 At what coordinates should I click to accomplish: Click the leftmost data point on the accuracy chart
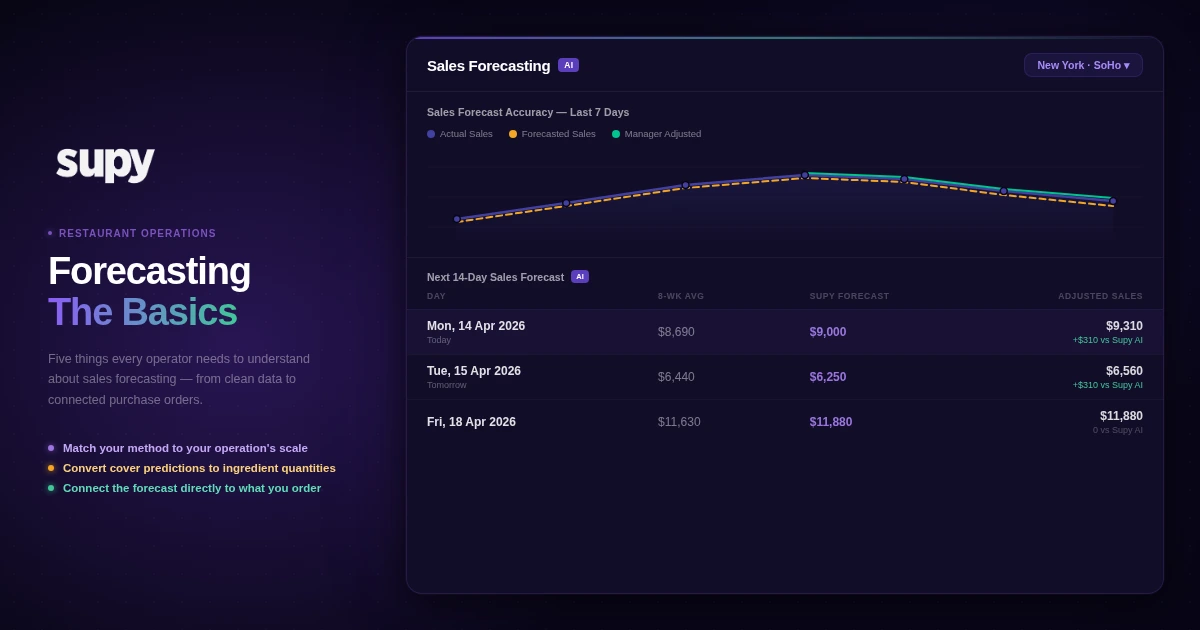[x=457, y=218]
